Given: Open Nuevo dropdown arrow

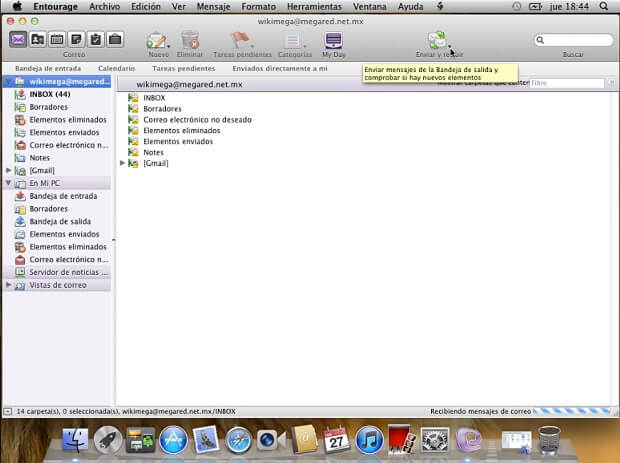Looking at the screenshot, I should pyautogui.click(x=169, y=46).
